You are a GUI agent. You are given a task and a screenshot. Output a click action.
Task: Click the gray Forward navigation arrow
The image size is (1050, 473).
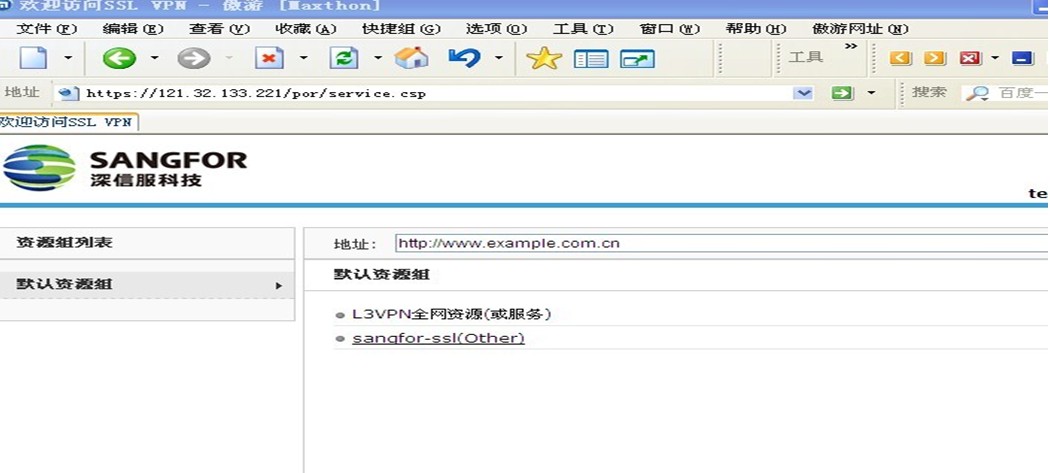[x=194, y=58]
